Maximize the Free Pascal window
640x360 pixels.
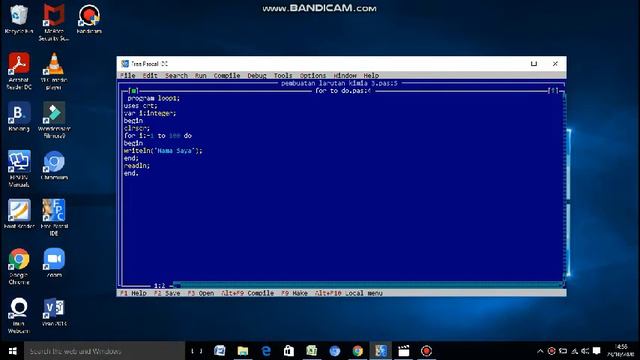533,64
